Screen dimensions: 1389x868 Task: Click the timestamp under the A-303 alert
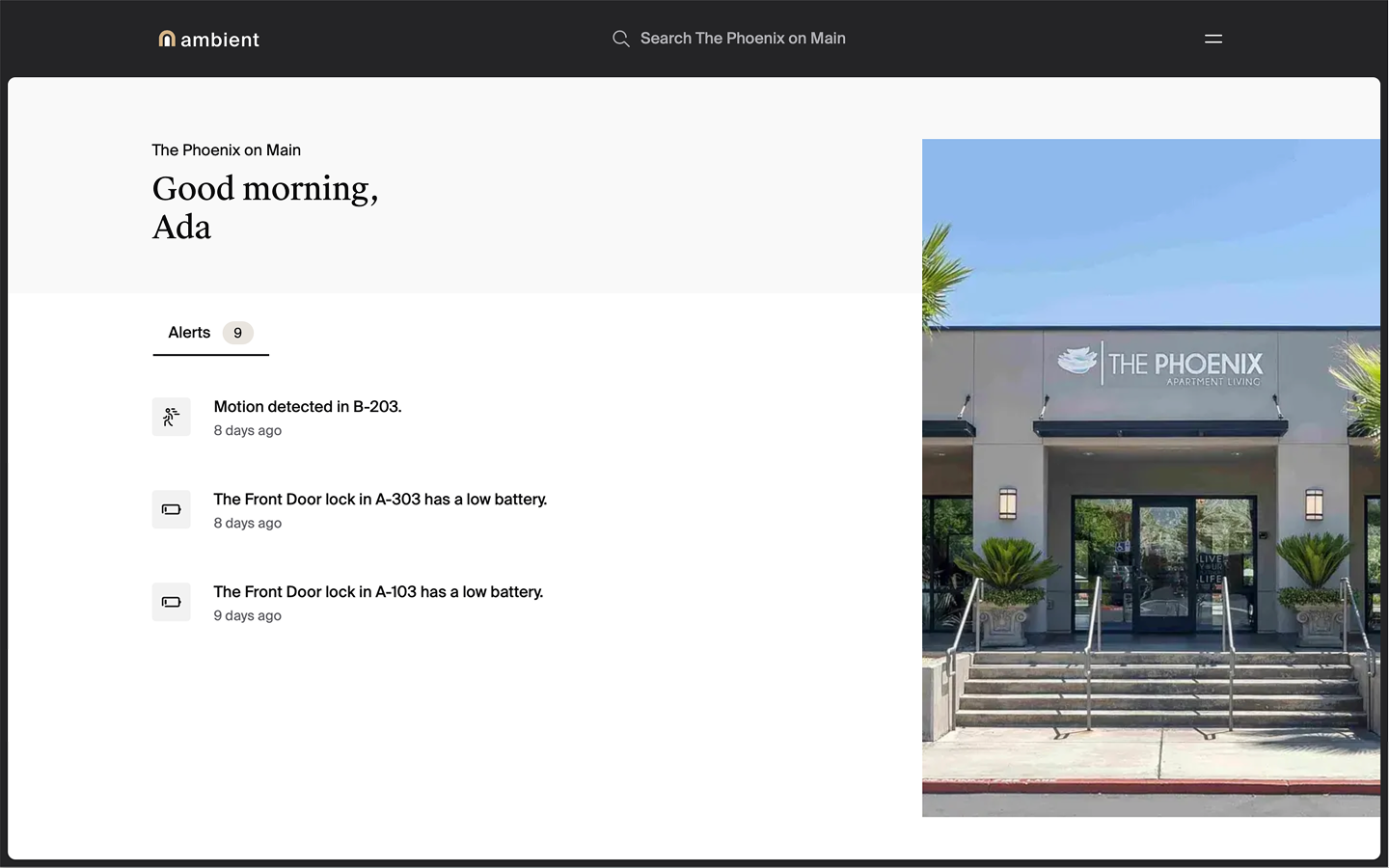[x=247, y=524]
